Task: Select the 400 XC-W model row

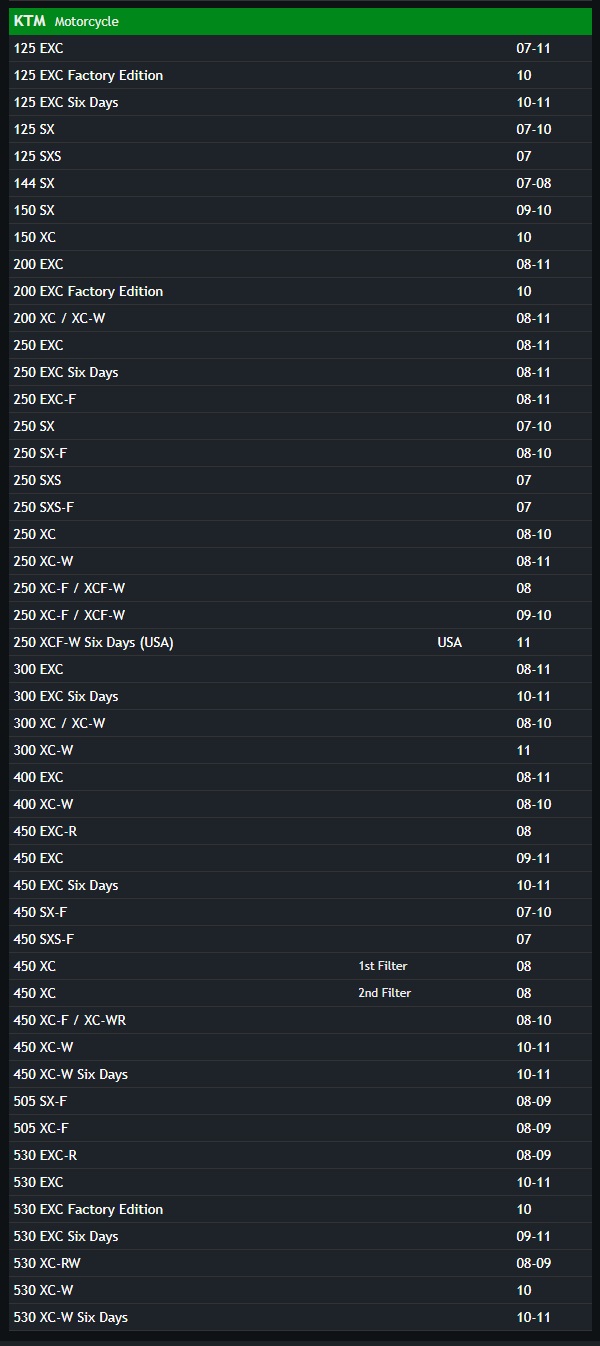Action: [x=44, y=804]
